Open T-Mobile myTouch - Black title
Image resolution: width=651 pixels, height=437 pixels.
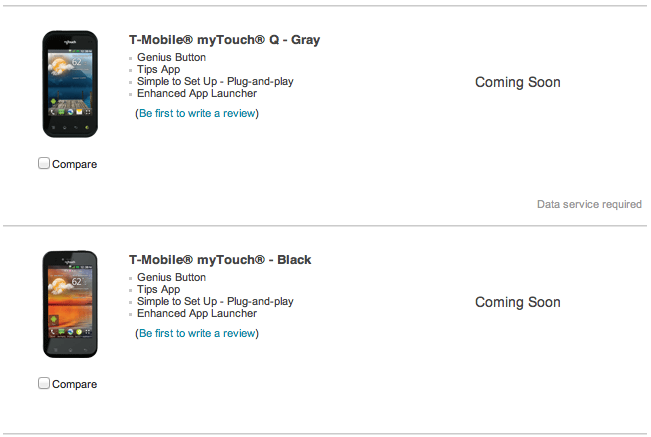220,260
